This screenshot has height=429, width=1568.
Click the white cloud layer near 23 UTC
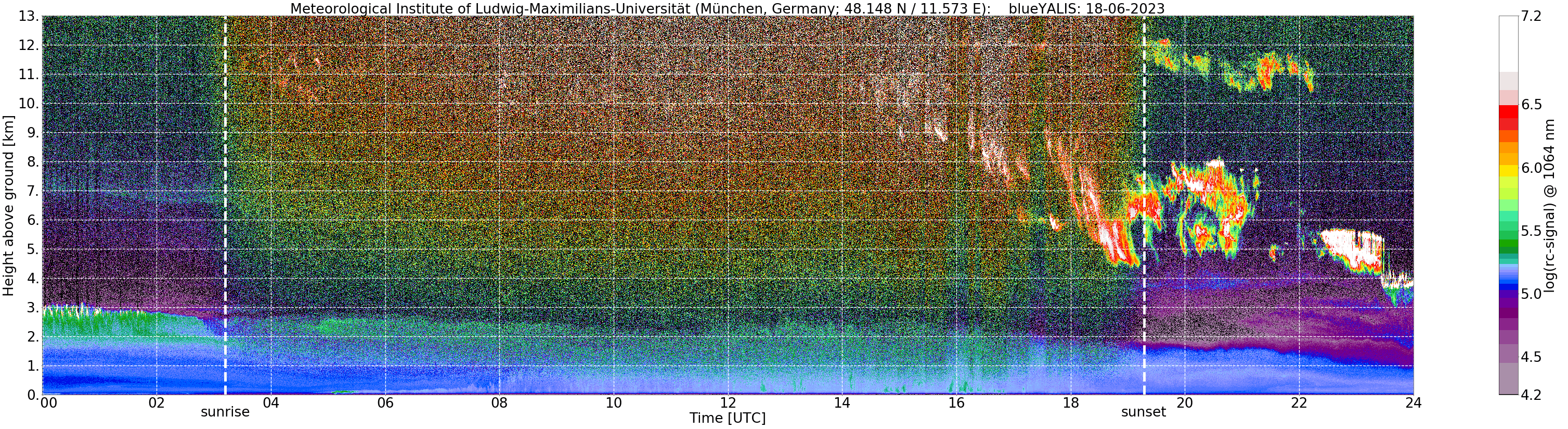point(1354,249)
